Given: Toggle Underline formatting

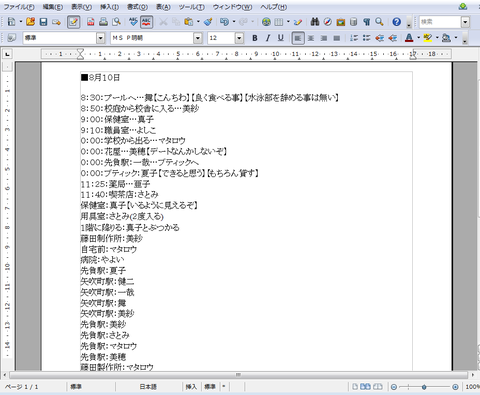Looking at the screenshot, I should (281, 38).
